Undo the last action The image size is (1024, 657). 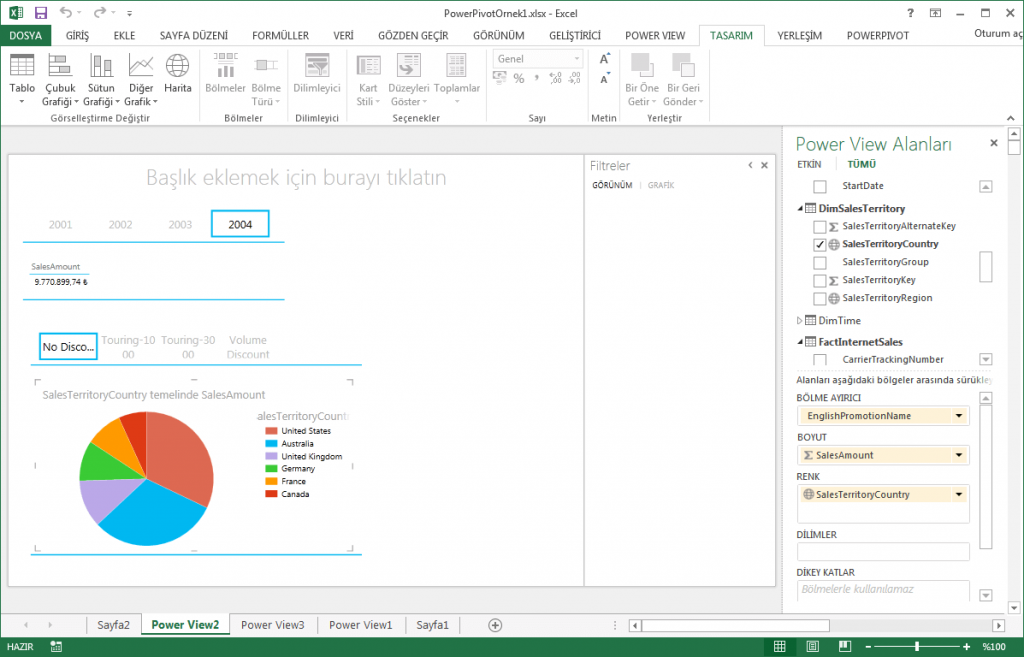click(x=65, y=12)
